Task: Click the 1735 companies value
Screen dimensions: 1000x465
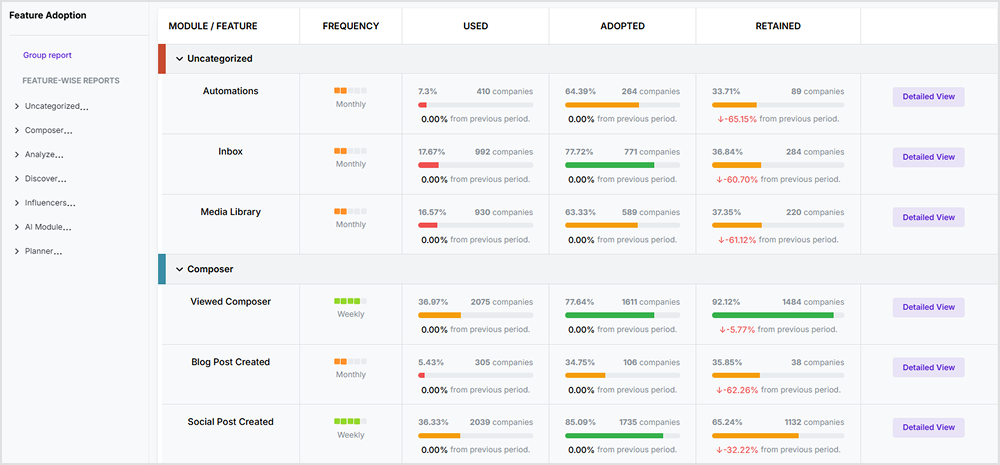Action: pos(649,422)
